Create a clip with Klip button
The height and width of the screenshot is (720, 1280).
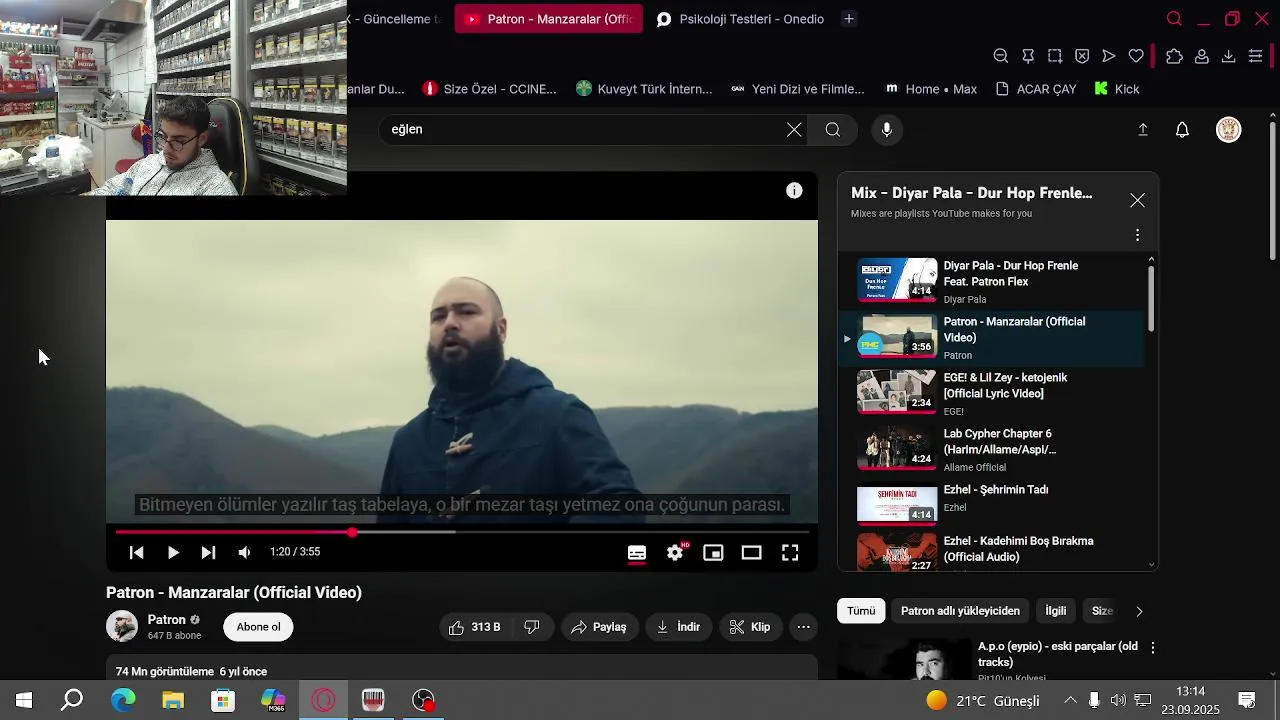pyautogui.click(x=750, y=627)
